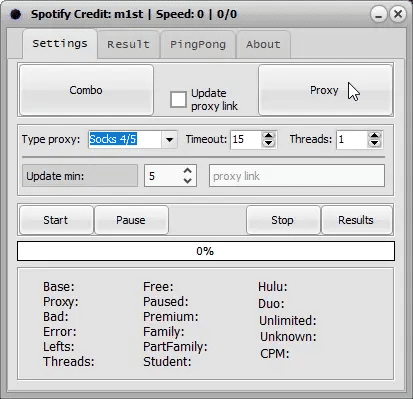Screen dimensions: 413x399
Task: Decrease Threads with the down arrow
Action: click(374, 143)
